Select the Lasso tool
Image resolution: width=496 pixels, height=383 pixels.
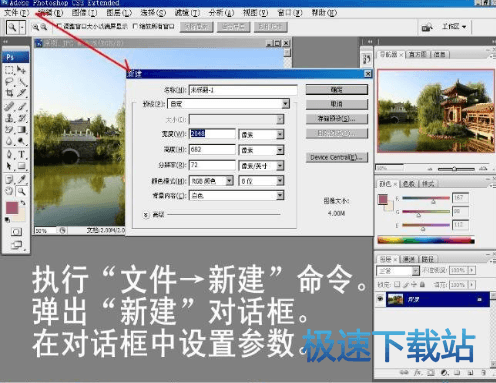pyautogui.click(x=9, y=81)
